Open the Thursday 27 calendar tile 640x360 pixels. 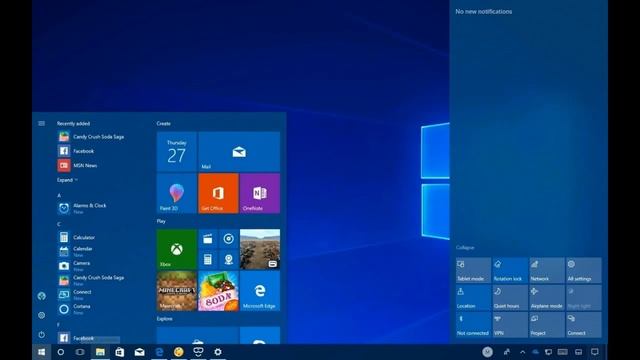pos(176,151)
